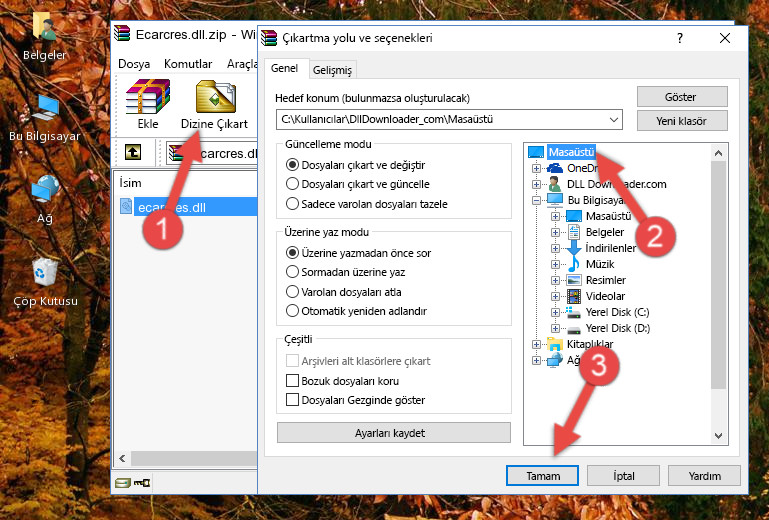Expand the Yerel Disk (D:) node

pyautogui.click(x=555, y=328)
